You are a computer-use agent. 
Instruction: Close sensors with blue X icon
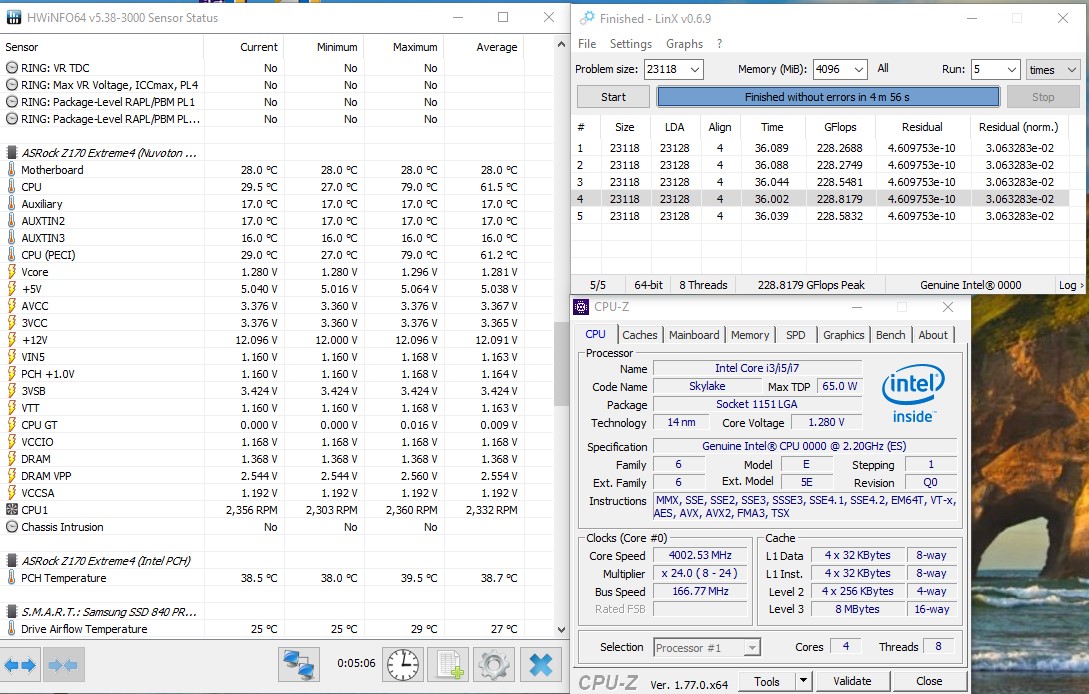click(540, 665)
